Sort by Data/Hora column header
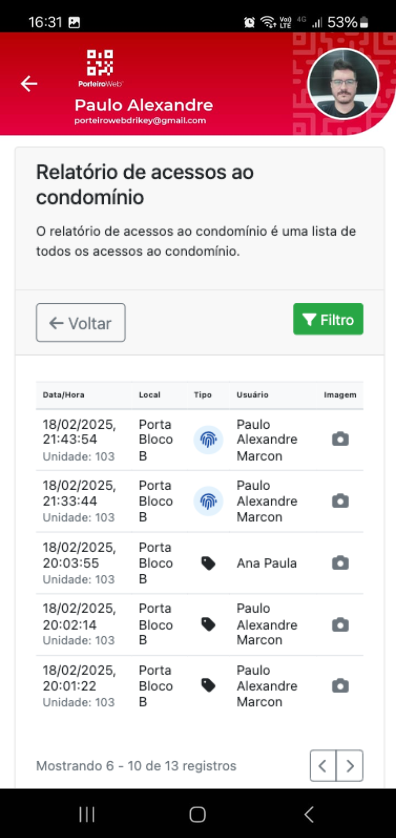This screenshot has height=838, width=396. pyautogui.click(x=64, y=395)
